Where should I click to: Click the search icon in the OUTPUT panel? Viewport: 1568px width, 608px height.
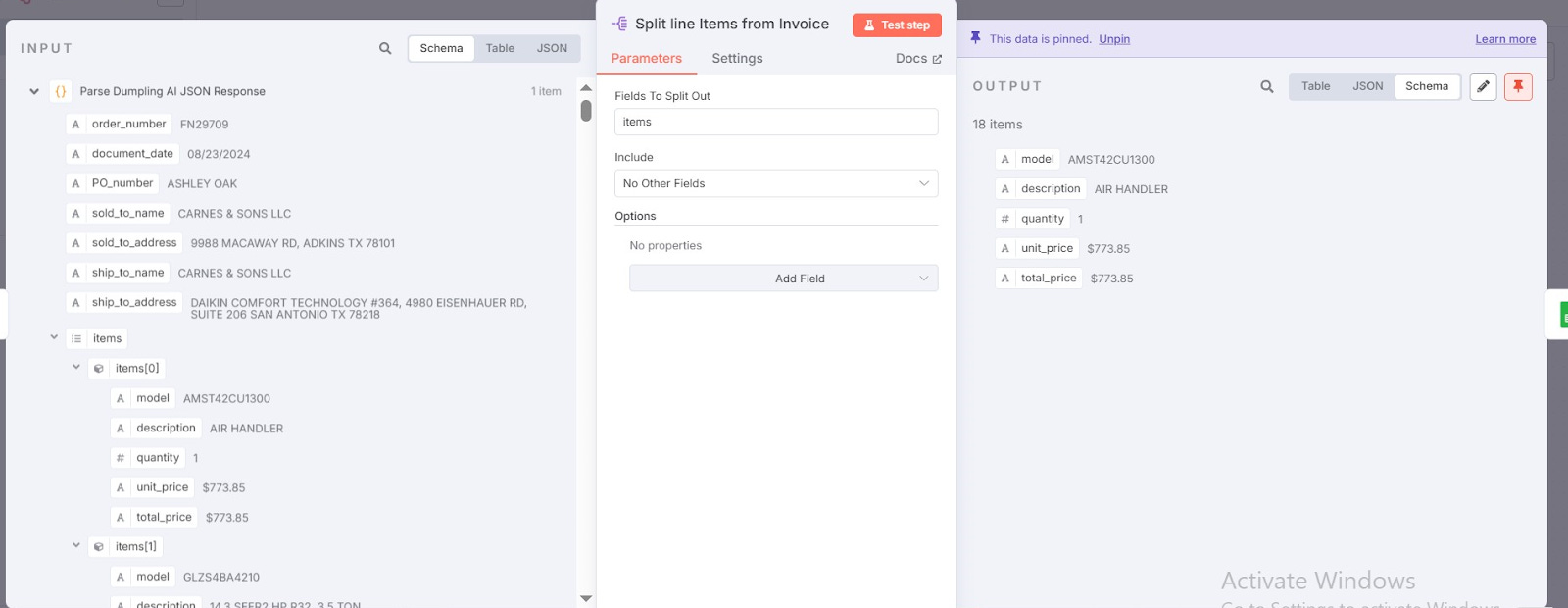(x=1267, y=86)
